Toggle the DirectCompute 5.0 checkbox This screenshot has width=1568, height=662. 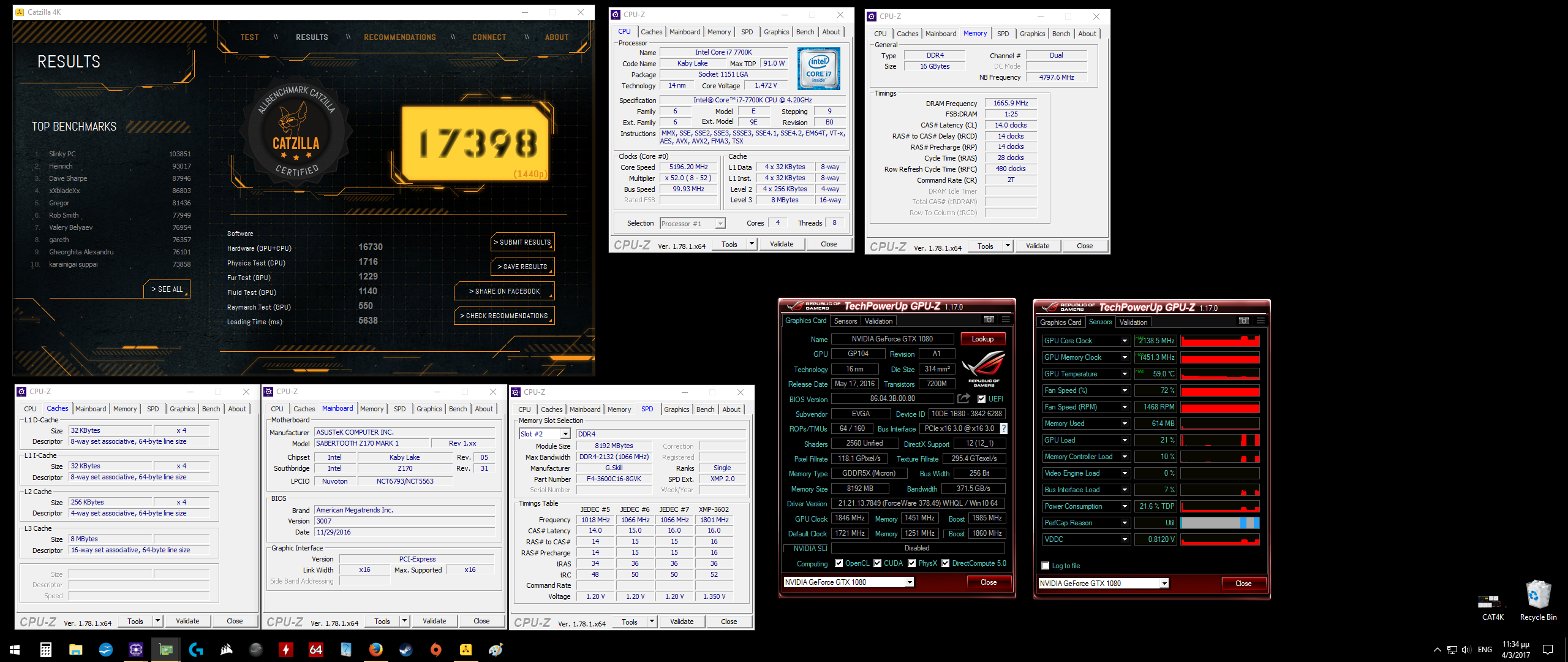(x=946, y=563)
